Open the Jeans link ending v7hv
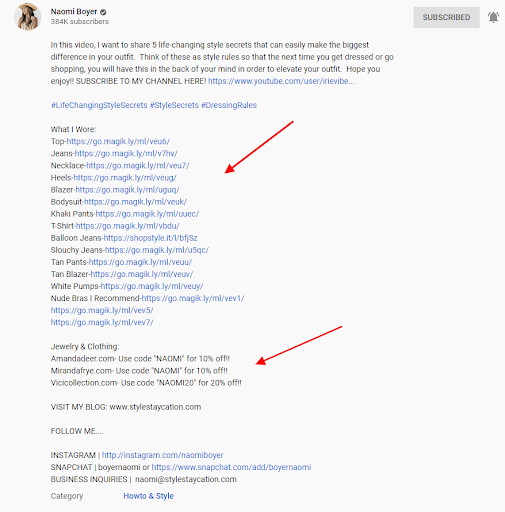 (x=126, y=153)
